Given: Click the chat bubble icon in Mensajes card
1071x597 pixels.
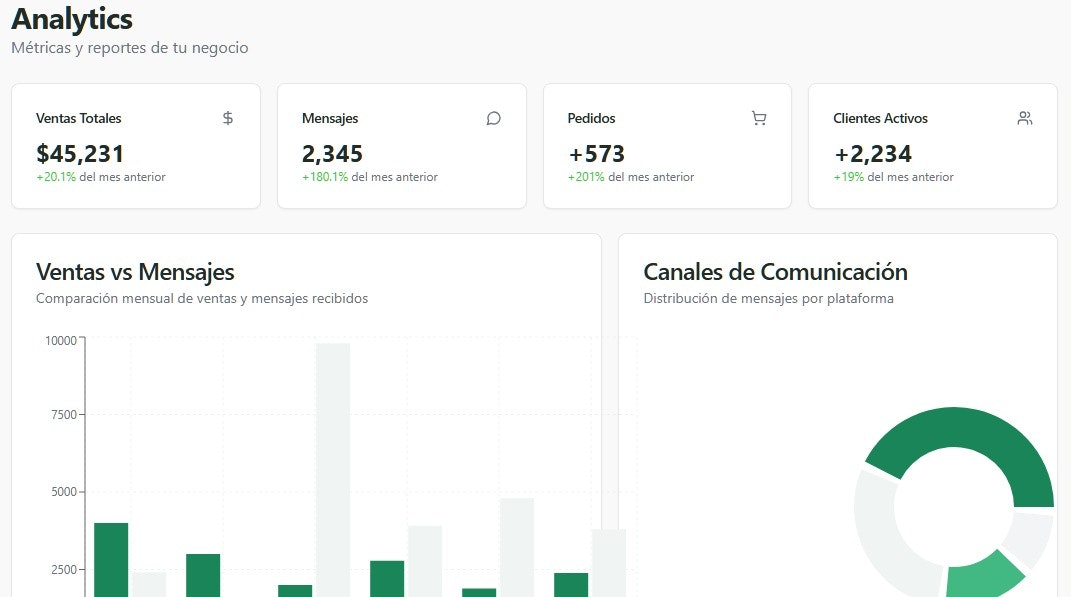Looking at the screenshot, I should point(493,118).
